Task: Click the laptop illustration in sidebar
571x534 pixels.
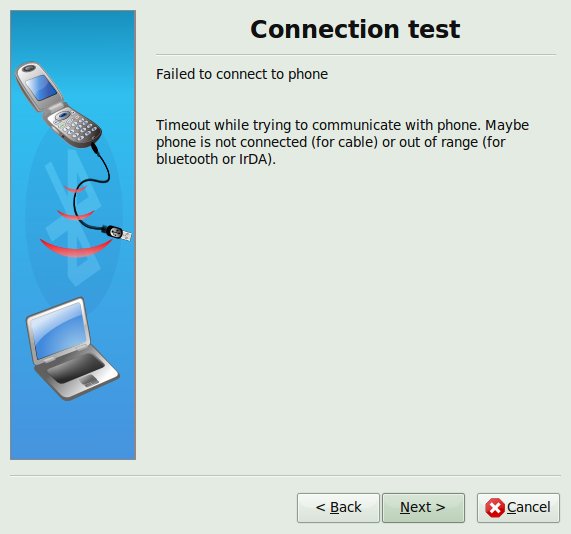Action: [x=72, y=349]
